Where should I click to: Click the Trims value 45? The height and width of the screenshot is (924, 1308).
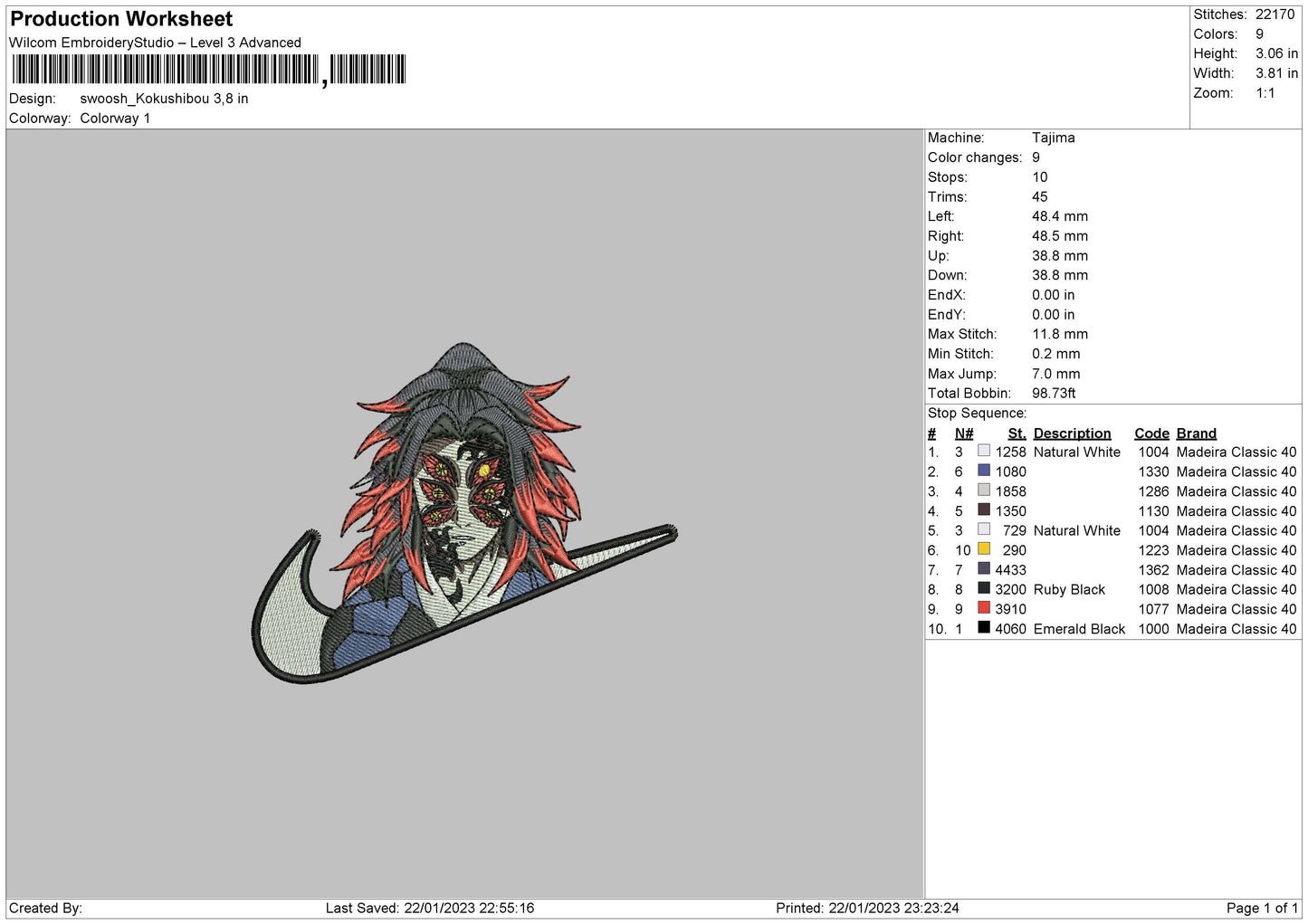coord(1040,196)
